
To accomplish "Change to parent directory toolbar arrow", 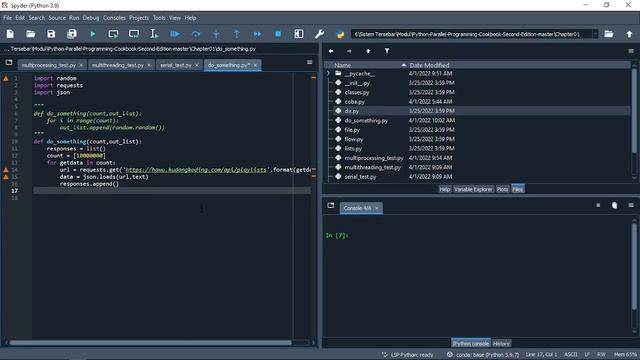I will tap(629, 34).
